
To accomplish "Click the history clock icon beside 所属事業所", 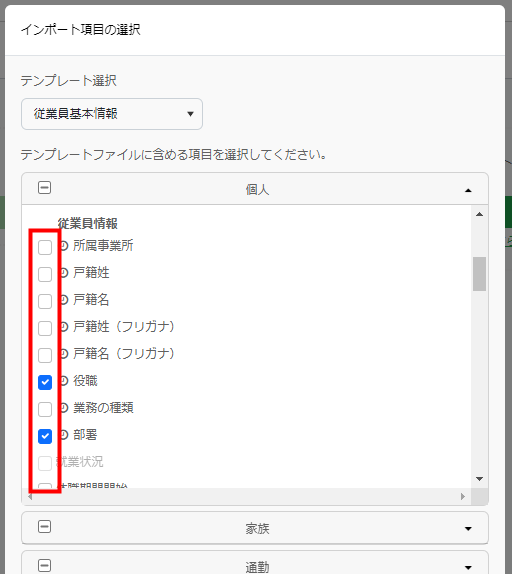I will click(x=64, y=246).
